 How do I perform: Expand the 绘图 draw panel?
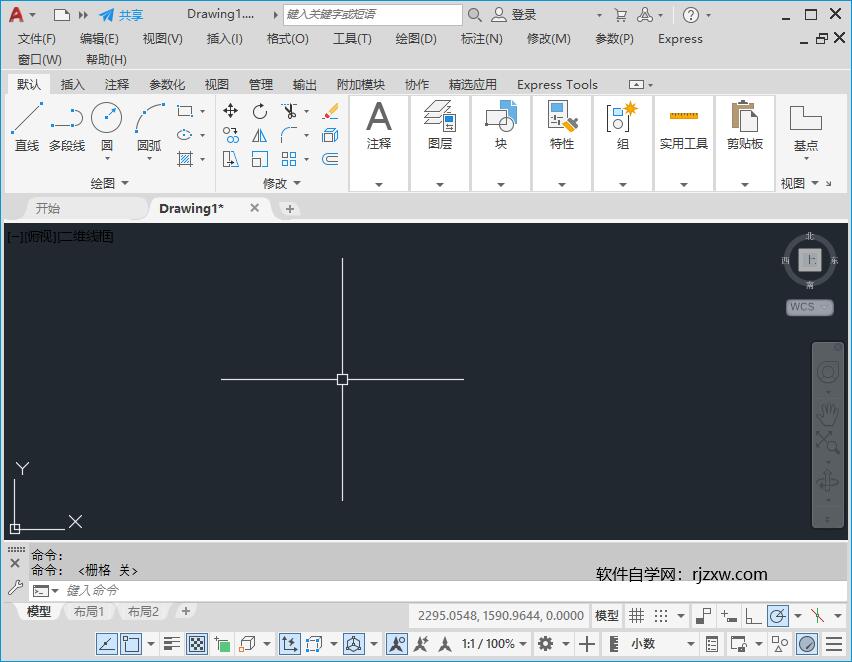(109, 183)
